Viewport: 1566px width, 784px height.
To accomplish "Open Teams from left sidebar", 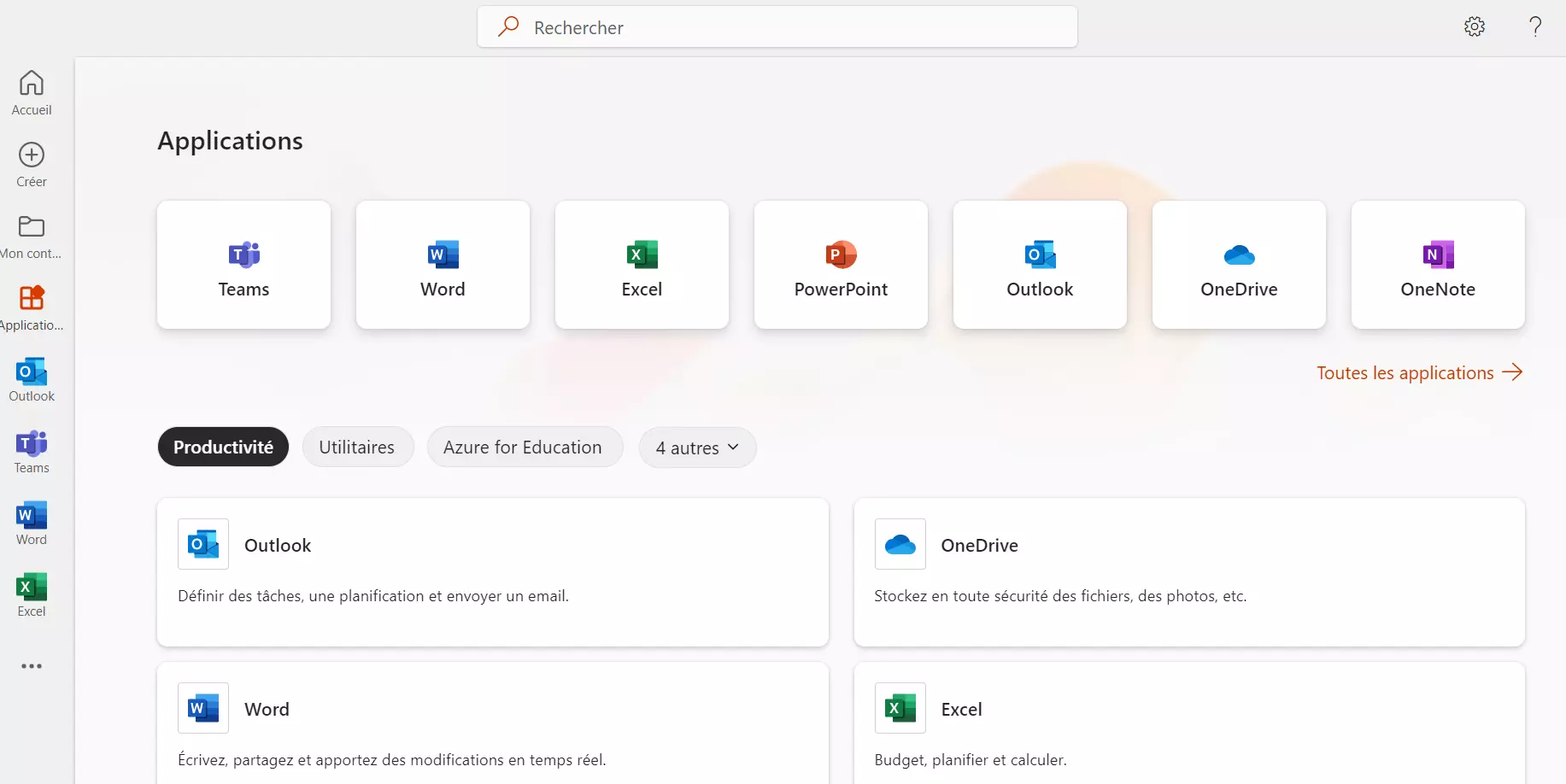I will [32, 452].
